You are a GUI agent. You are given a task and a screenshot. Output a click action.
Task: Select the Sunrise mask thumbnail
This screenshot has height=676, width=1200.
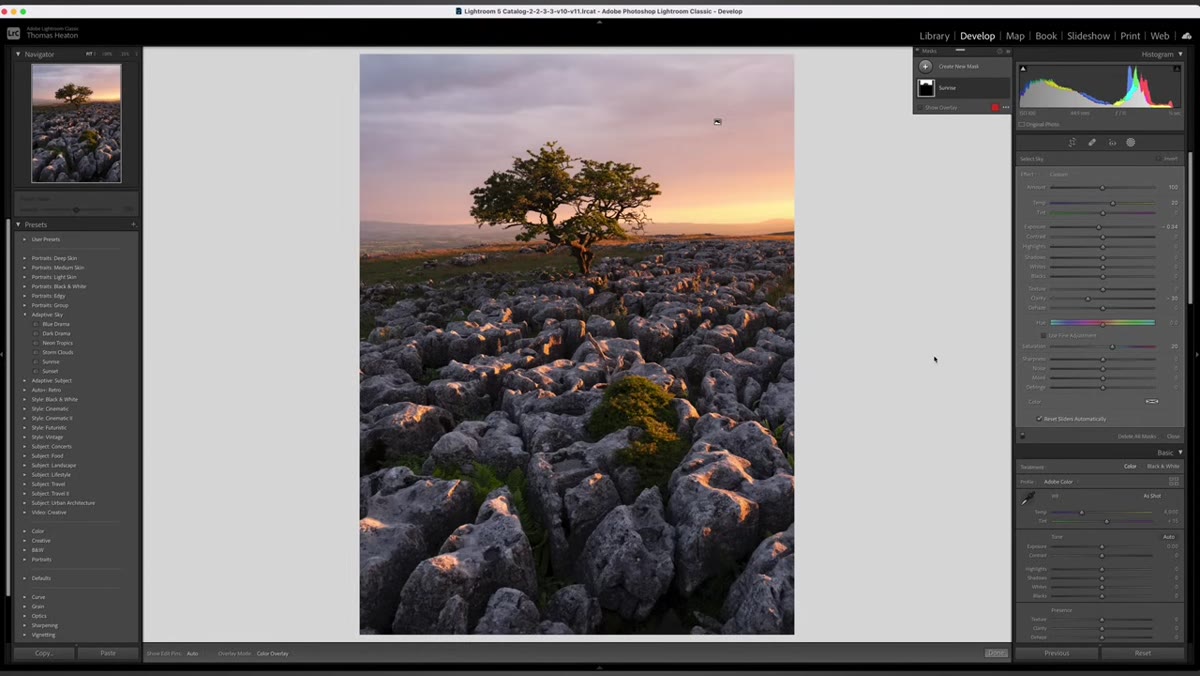(926, 88)
